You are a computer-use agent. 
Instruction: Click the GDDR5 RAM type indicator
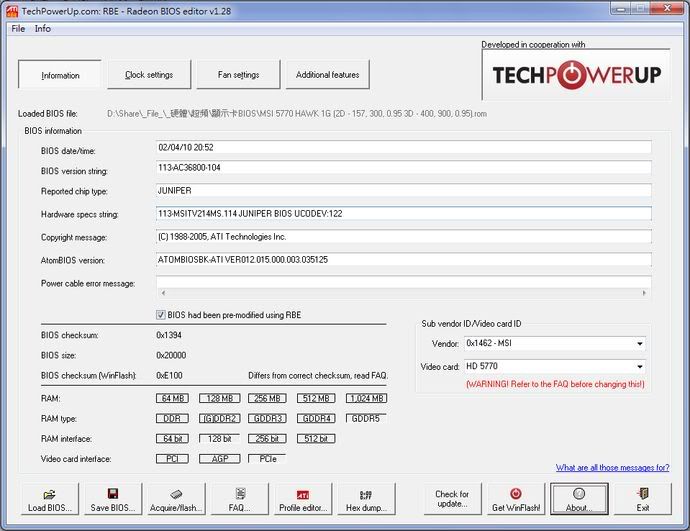(x=366, y=418)
